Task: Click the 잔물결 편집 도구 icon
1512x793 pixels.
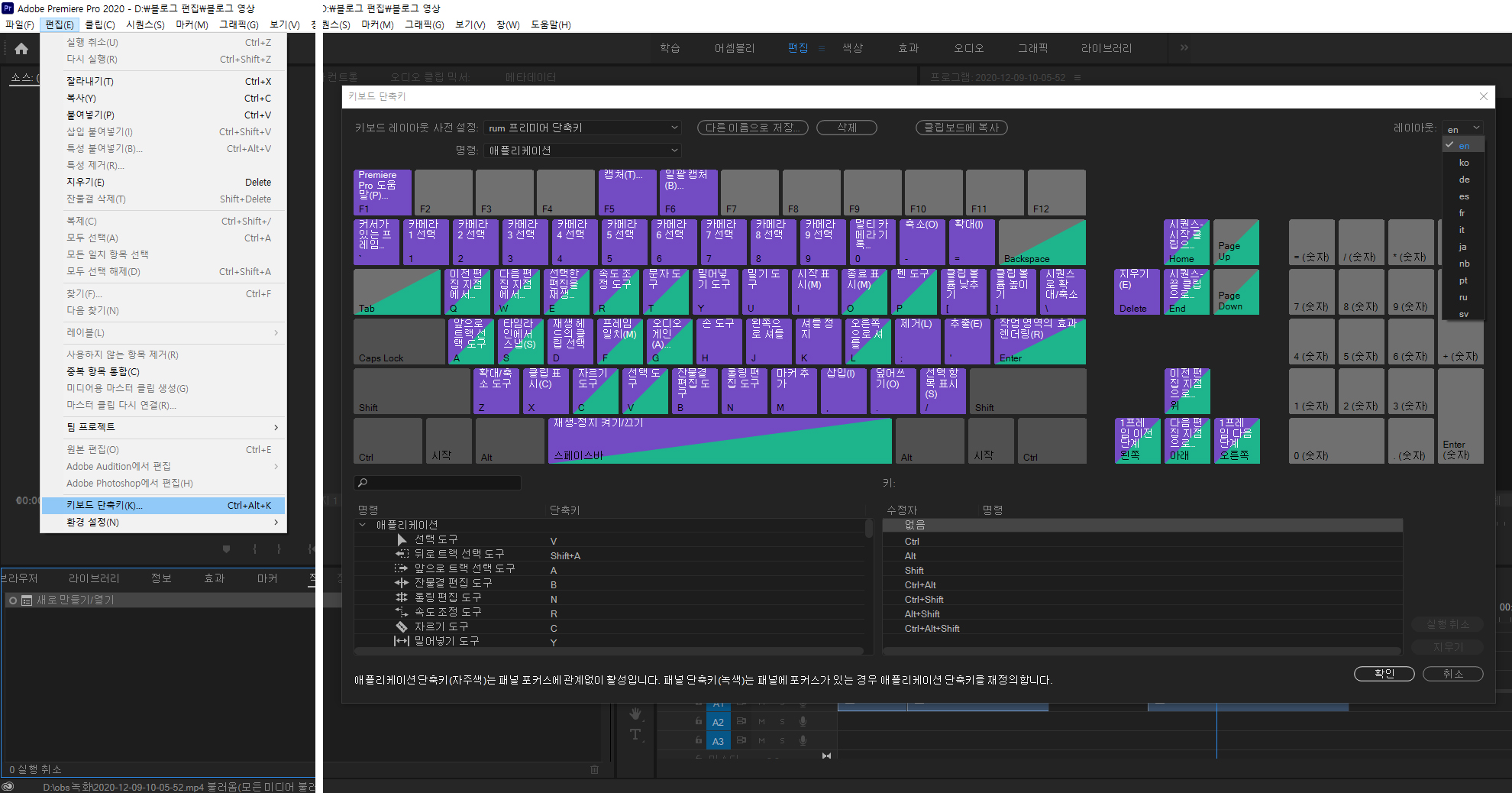Action: 402,583
